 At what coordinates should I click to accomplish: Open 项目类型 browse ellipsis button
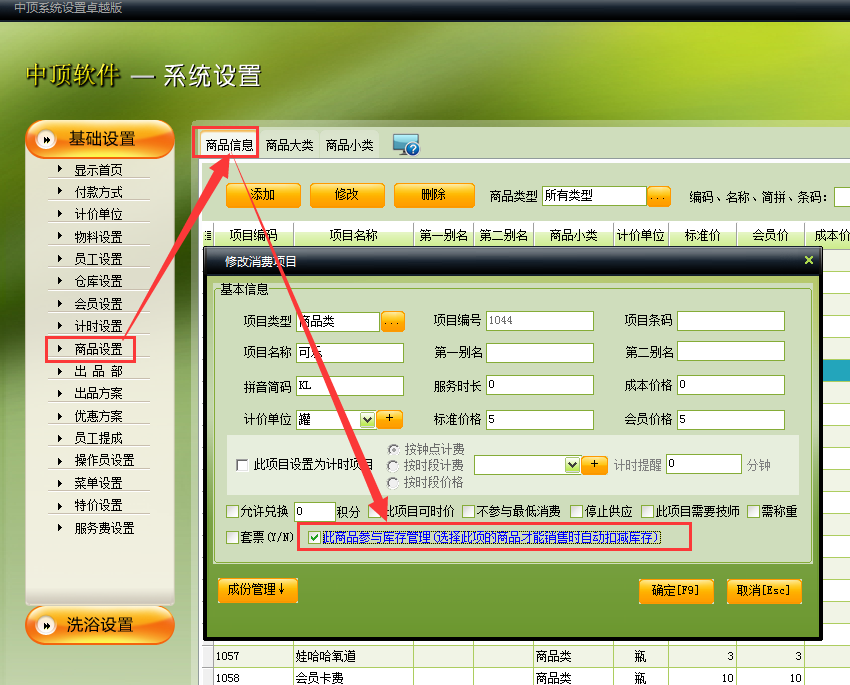pyautogui.click(x=393, y=321)
